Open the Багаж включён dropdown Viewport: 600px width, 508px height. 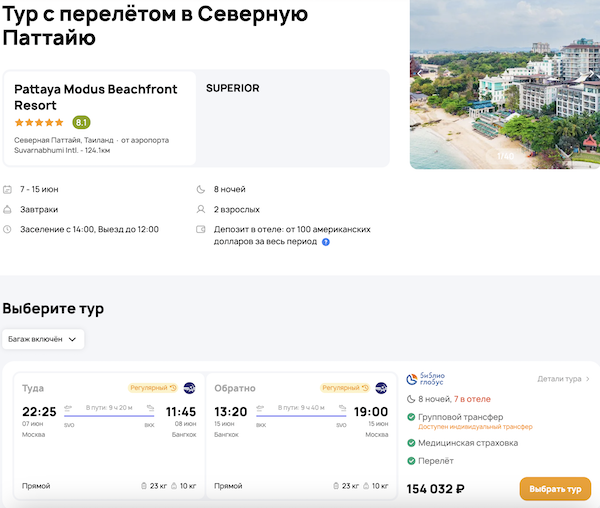(x=43, y=339)
